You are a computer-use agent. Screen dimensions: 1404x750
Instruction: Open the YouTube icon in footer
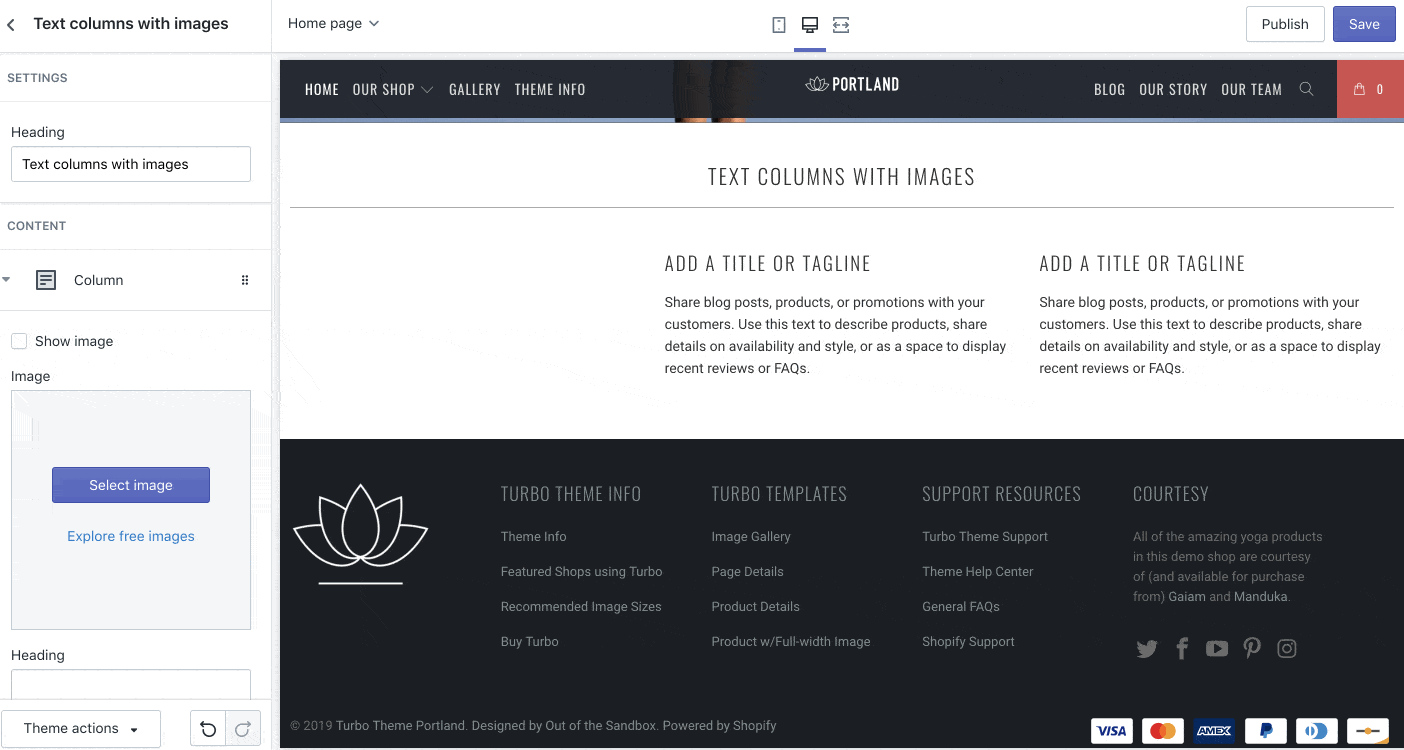click(1216, 649)
